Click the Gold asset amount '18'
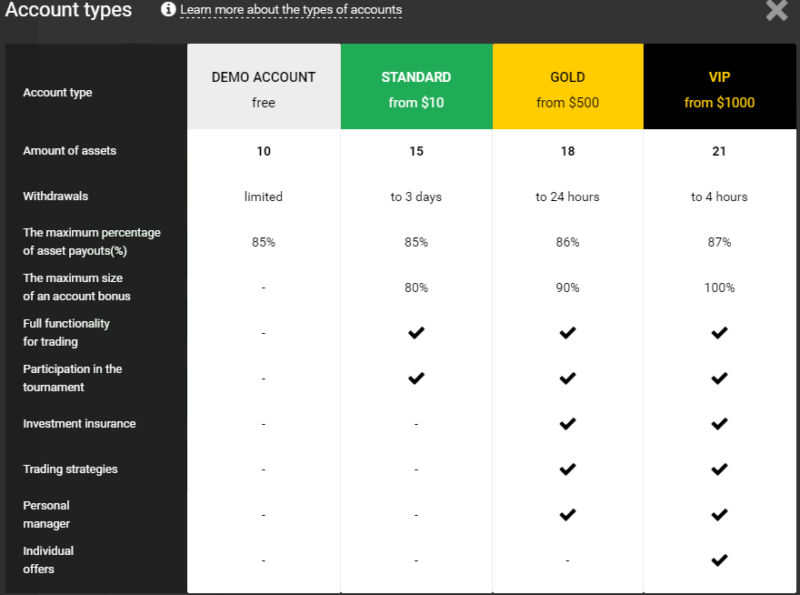Viewport: 800px width, 595px height. click(x=568, y=151)
